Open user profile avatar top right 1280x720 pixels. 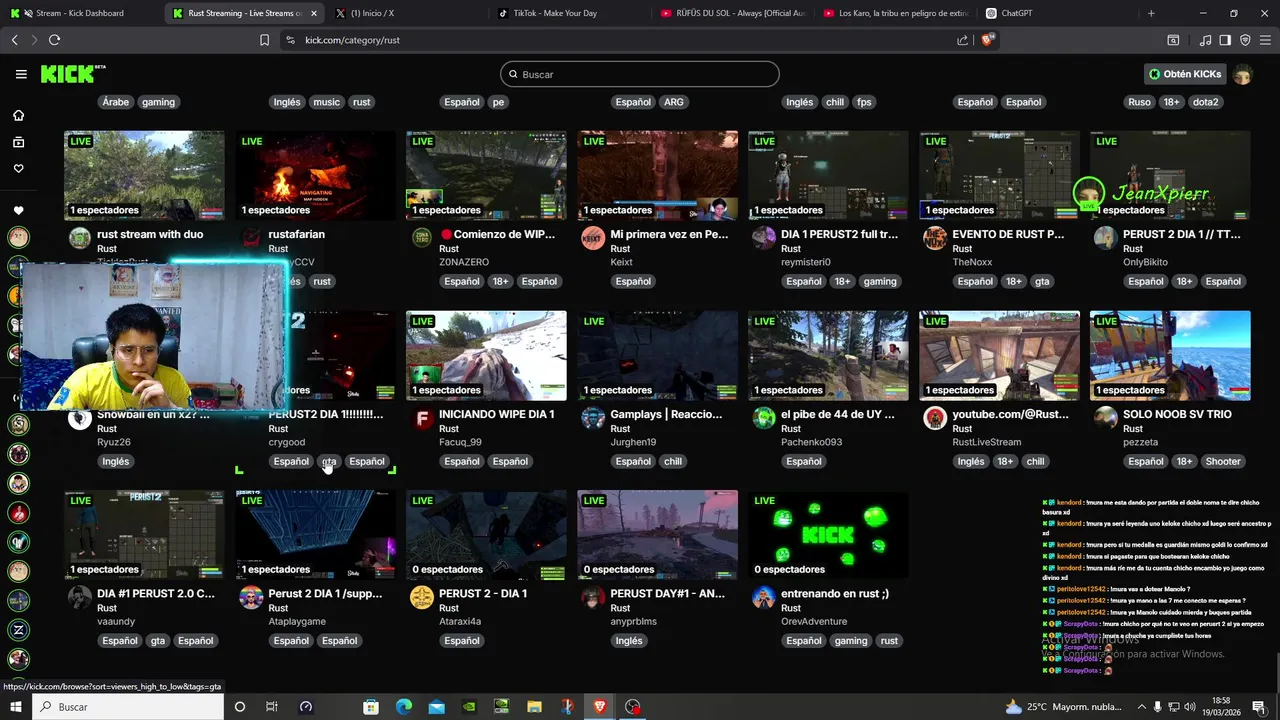pos(1243,74)
